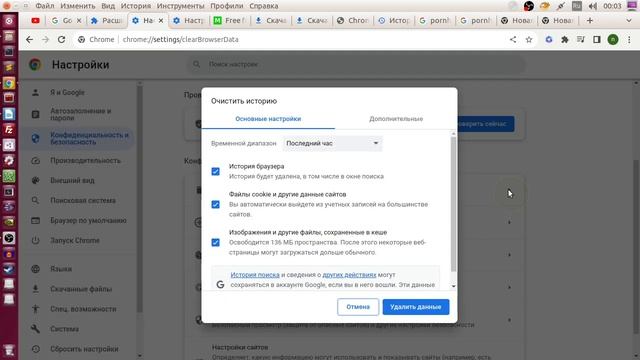Switch to the 'Расш' extensions tab
This screenshot has width=640, height=360.
(x=107, y=20)
